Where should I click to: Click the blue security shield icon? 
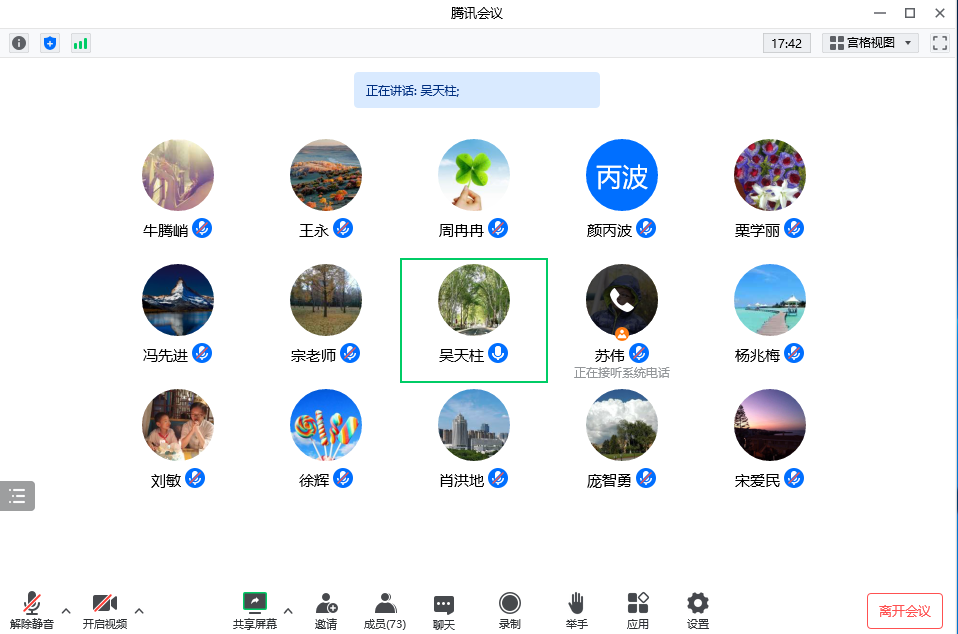[x=50, y=43]
